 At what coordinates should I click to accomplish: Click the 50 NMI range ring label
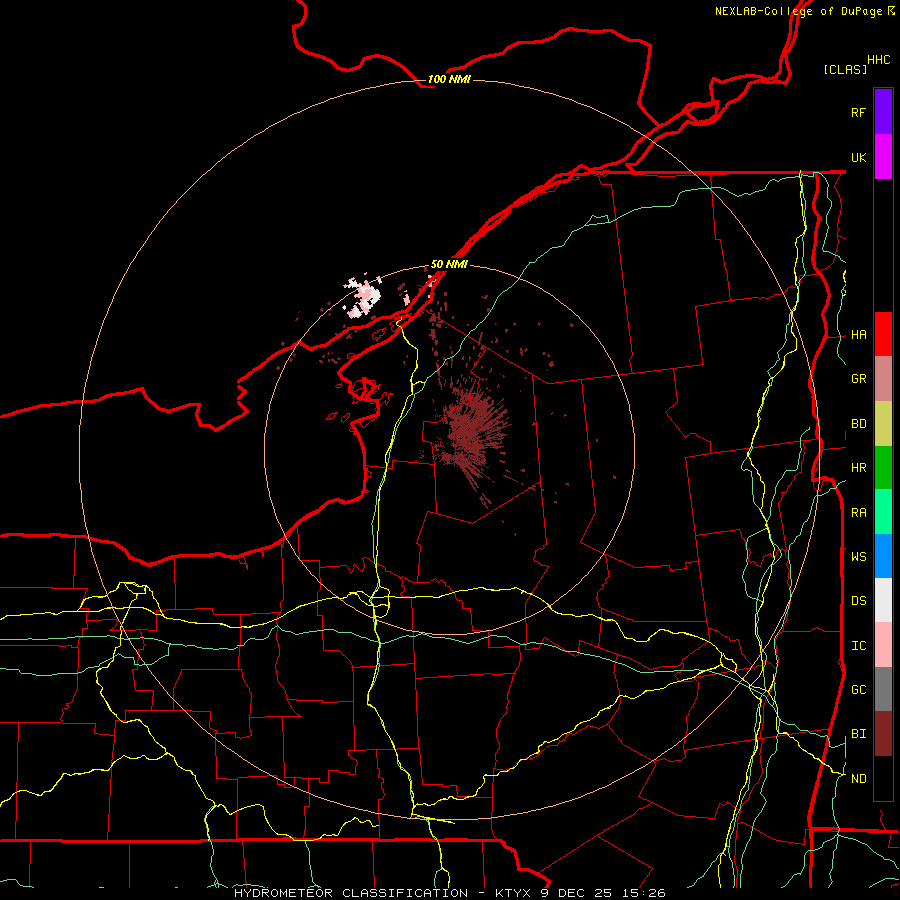coord(449,264)
